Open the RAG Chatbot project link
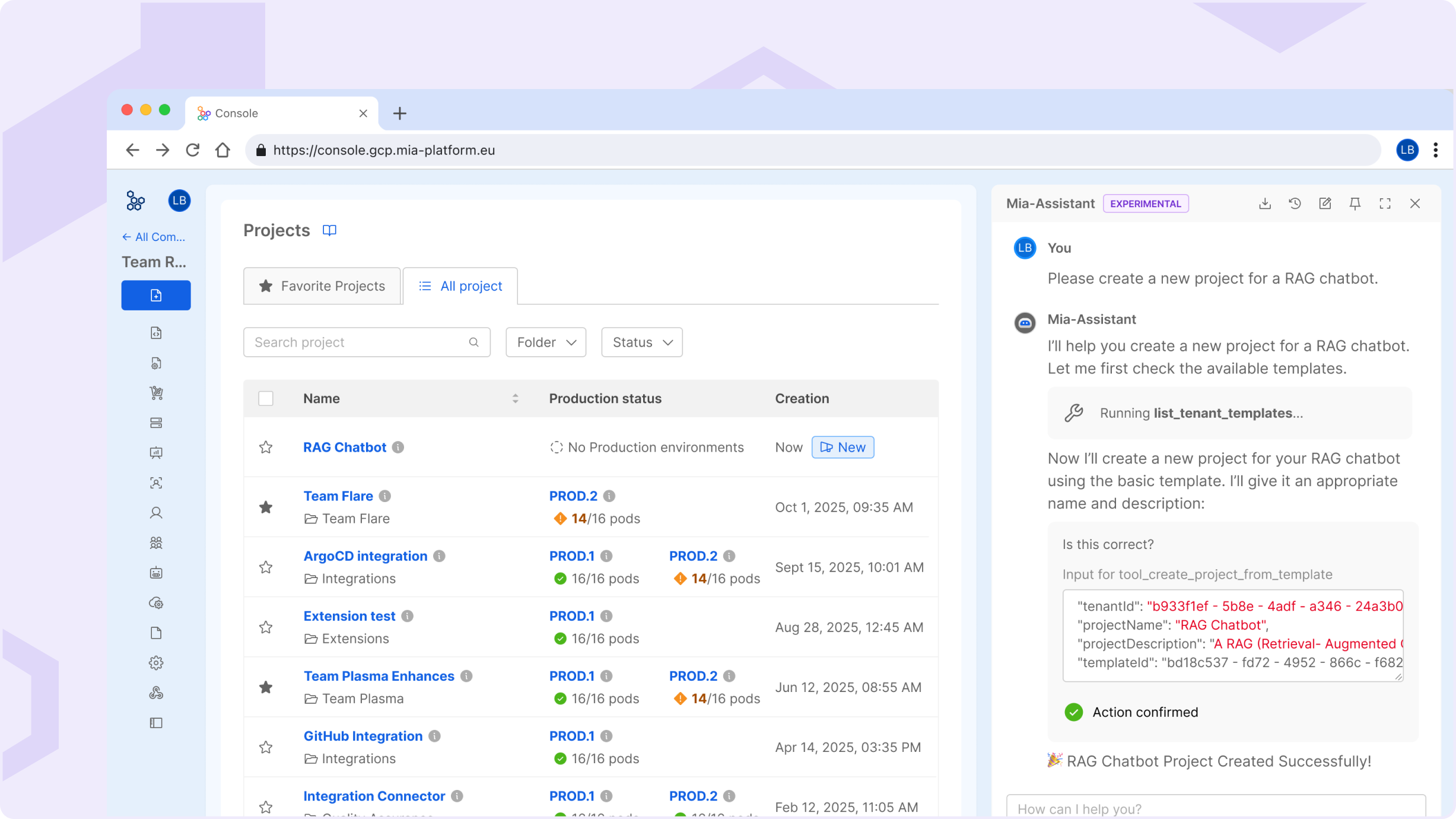The width and height of the screenshot is (1456, 819). (x=344, y=447)
